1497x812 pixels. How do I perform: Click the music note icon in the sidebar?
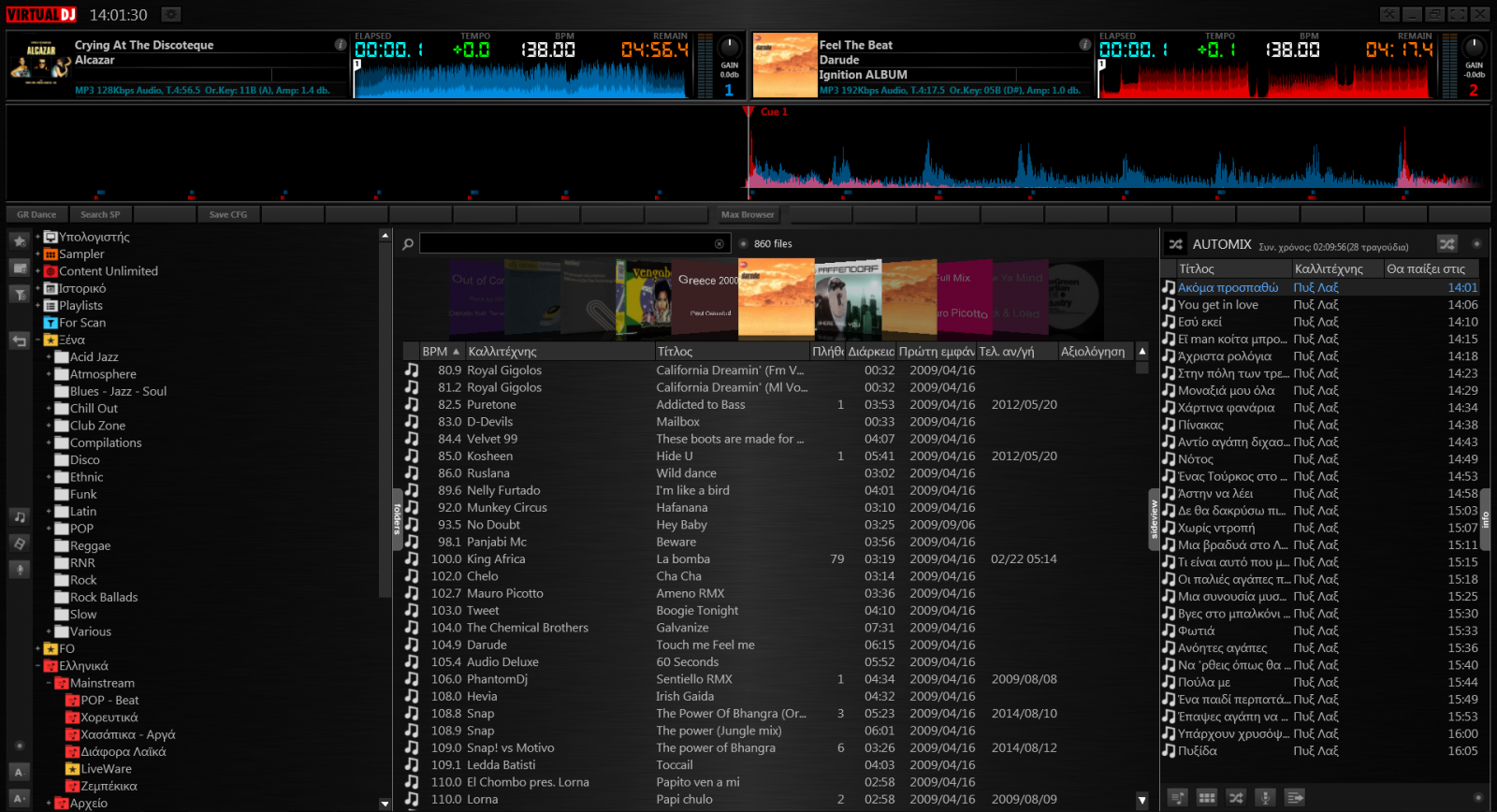20,516
